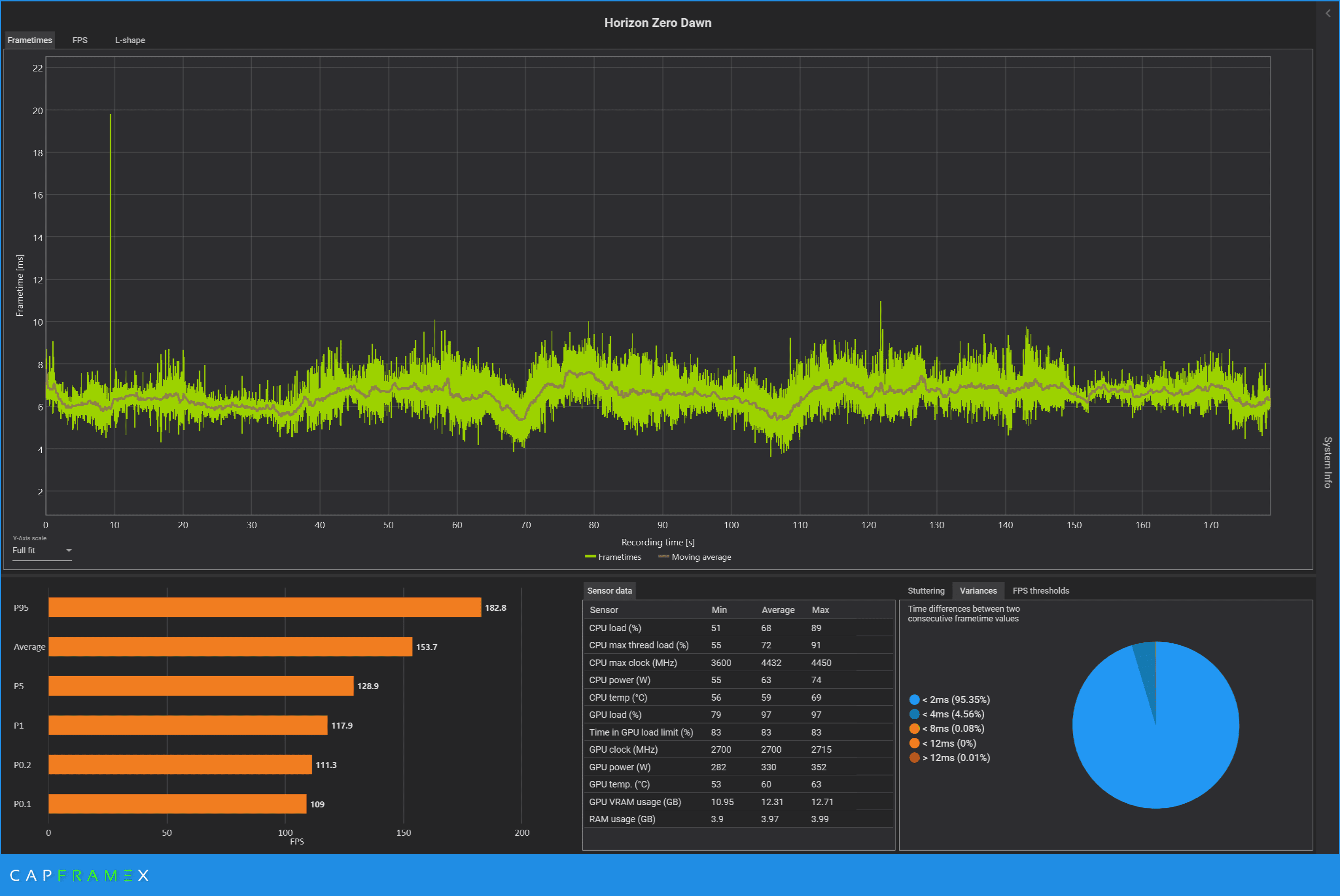Click the collapse chevron at top right
Screen dimensions: 1340x896
pos(1328,13)
